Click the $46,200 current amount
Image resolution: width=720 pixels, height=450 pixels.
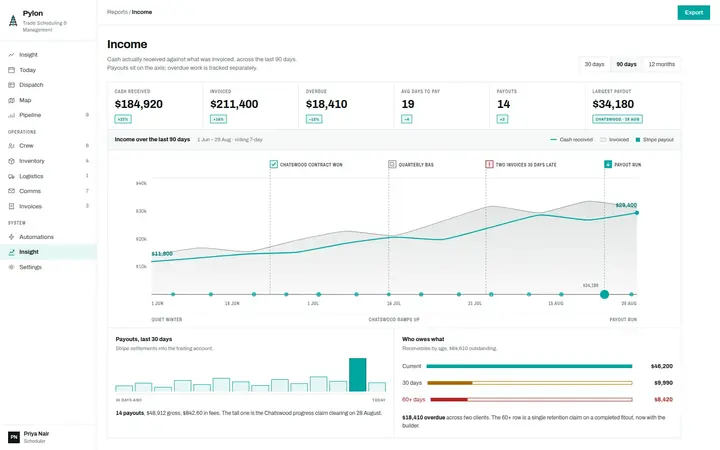coord(662,366)
